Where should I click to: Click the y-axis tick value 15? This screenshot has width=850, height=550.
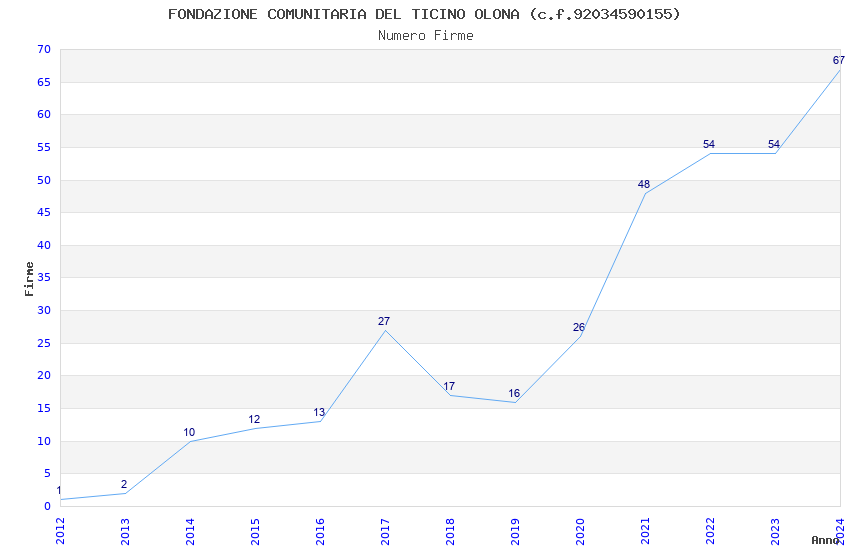(44, 408)
